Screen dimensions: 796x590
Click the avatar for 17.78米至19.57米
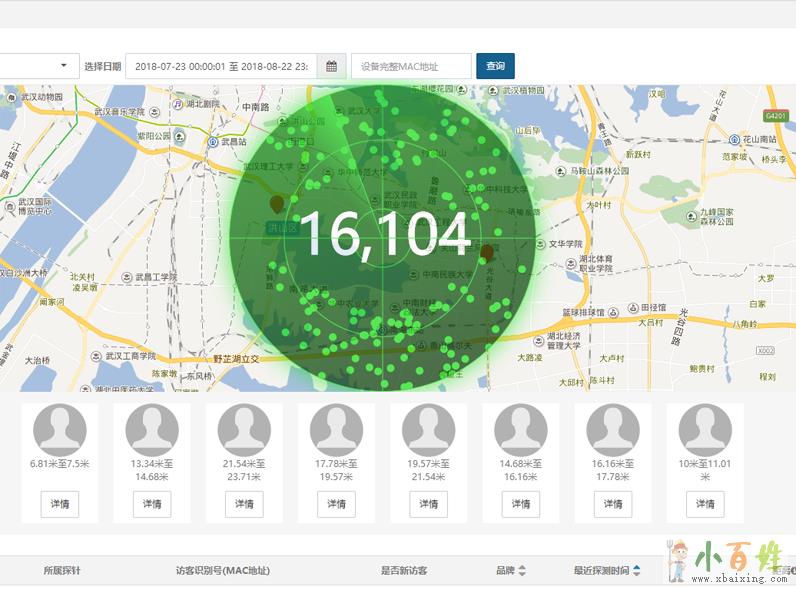tap(336, 431)
